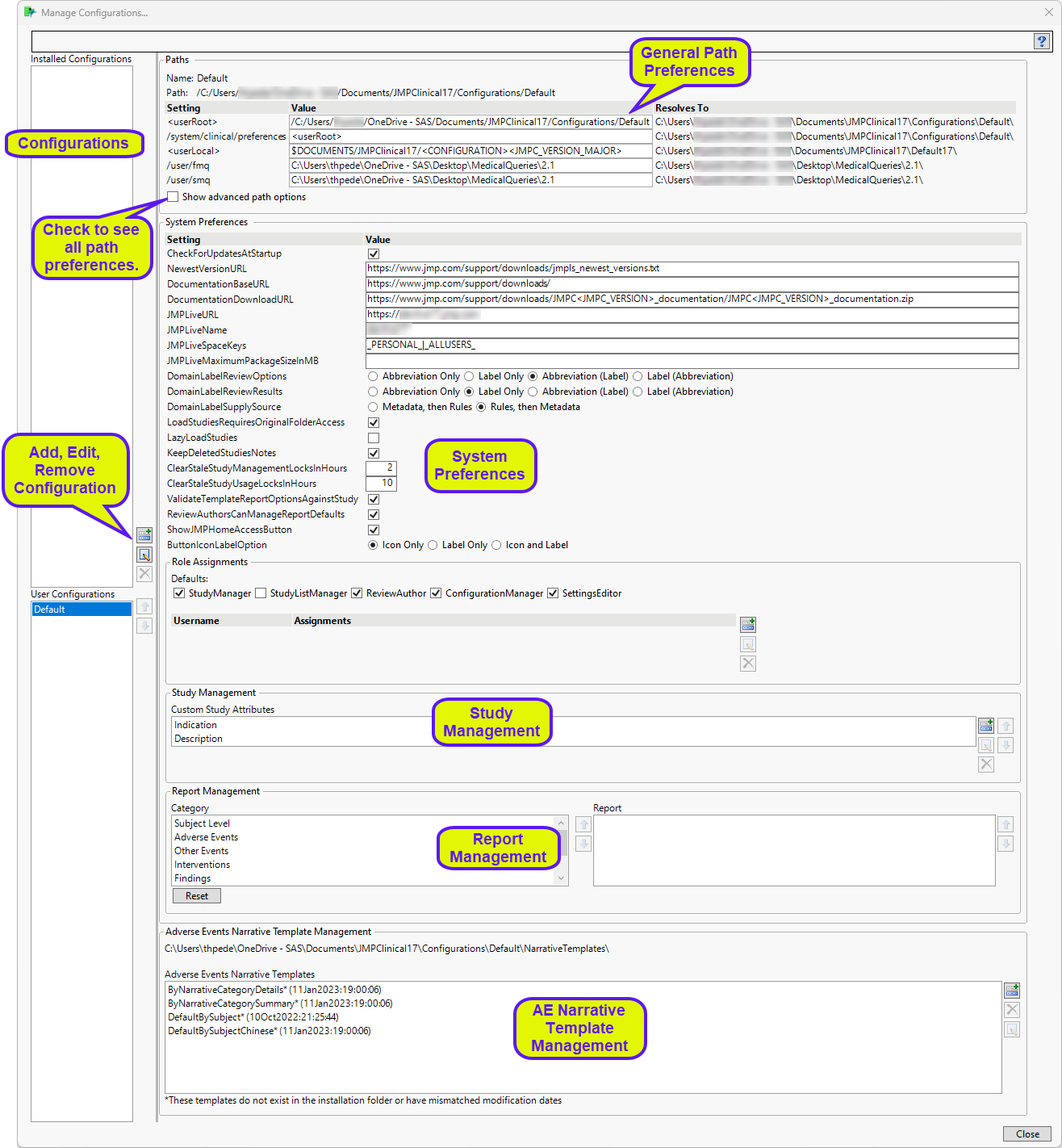Move custom study attribute down
Viewport: 1062px width, 1148px height.
click(x=1006, y=745)
